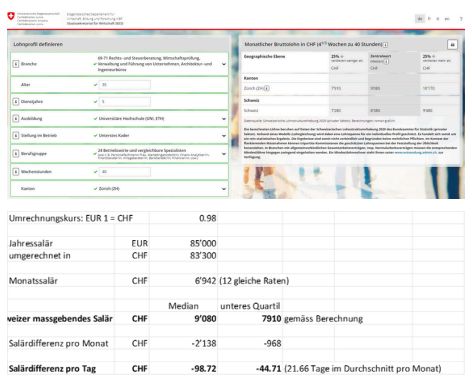Follow the admin.ch link in disclaimer text
This screenshot has height=387, width=472.
[415, 152]
